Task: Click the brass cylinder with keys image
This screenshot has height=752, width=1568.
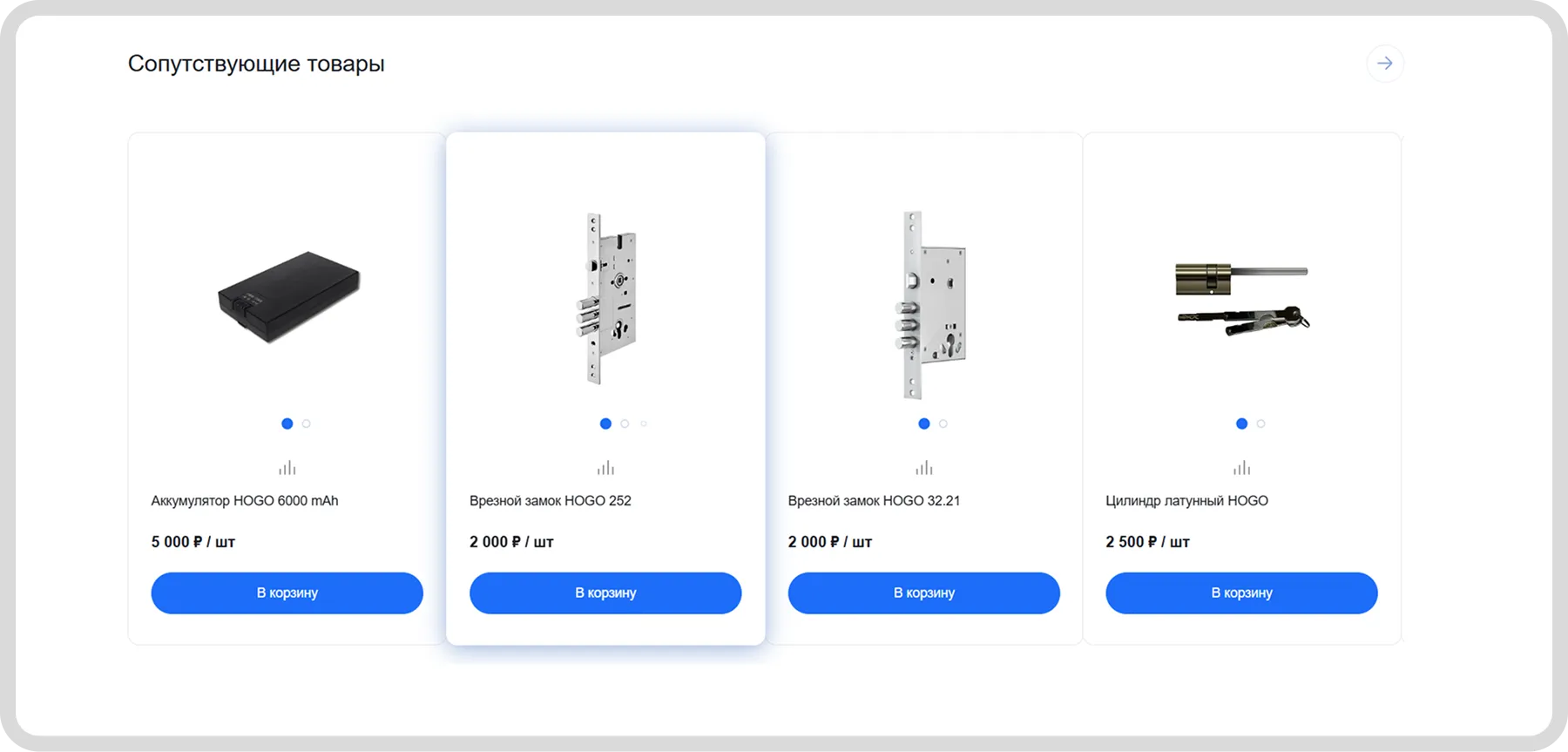Action: click(x=1241, y=298)
